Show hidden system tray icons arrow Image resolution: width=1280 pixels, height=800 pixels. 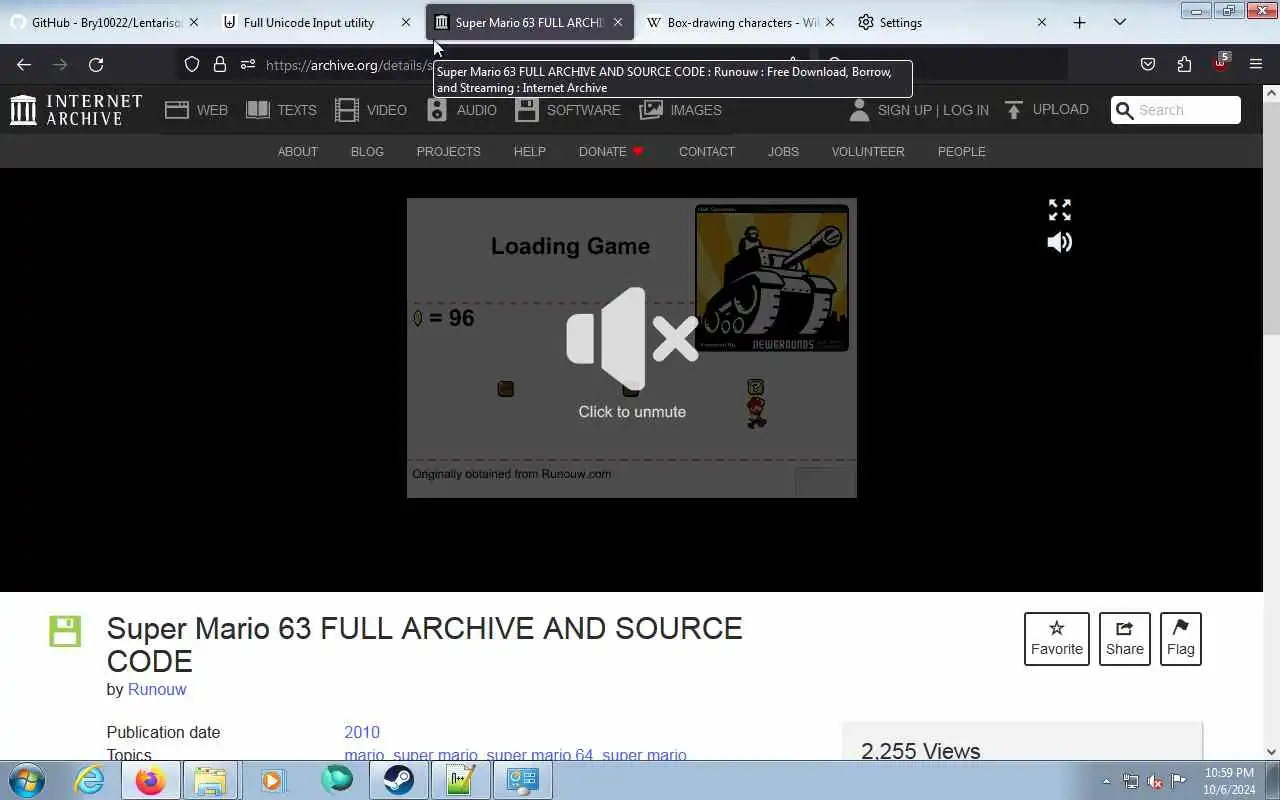point(1106,781)
